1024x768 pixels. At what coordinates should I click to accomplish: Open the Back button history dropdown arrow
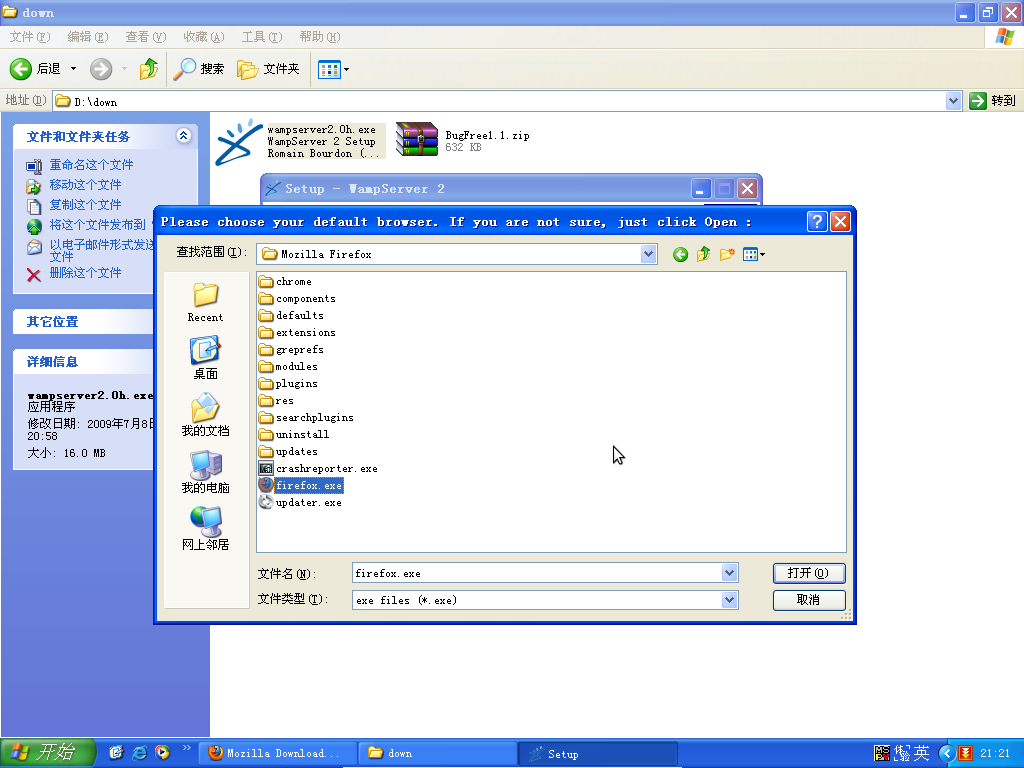pos(73,69)
